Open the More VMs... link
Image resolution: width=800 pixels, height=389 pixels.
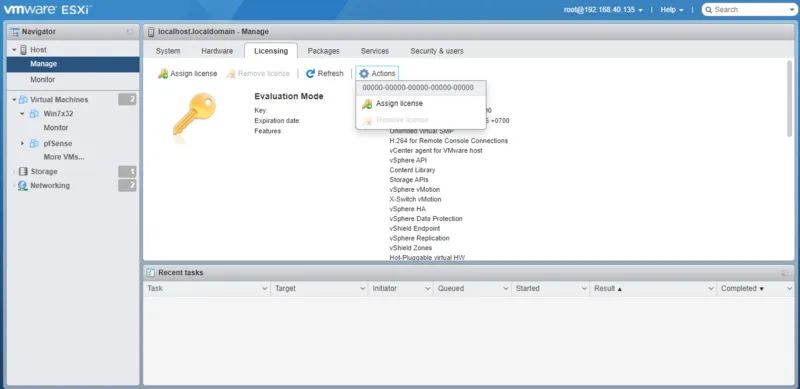pos(64,157)
